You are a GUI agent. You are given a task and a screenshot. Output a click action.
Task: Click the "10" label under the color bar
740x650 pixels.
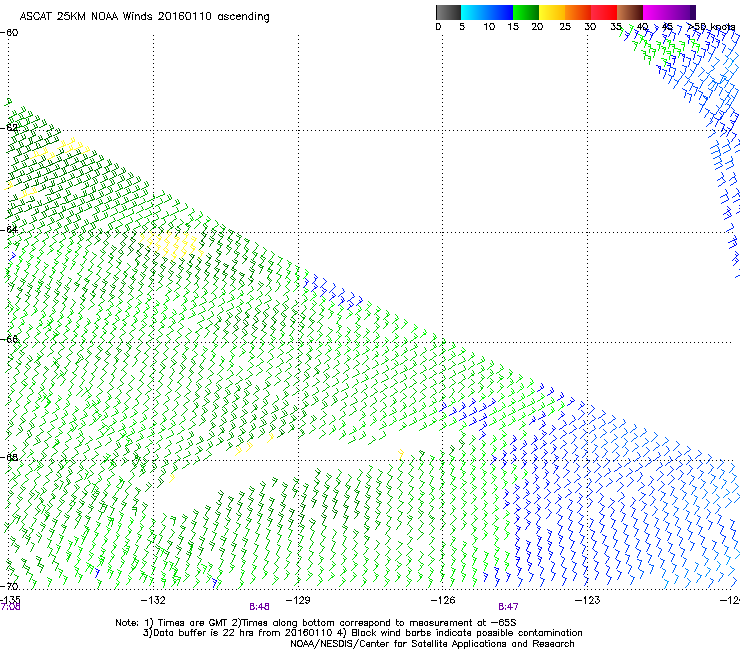[489, 27]
